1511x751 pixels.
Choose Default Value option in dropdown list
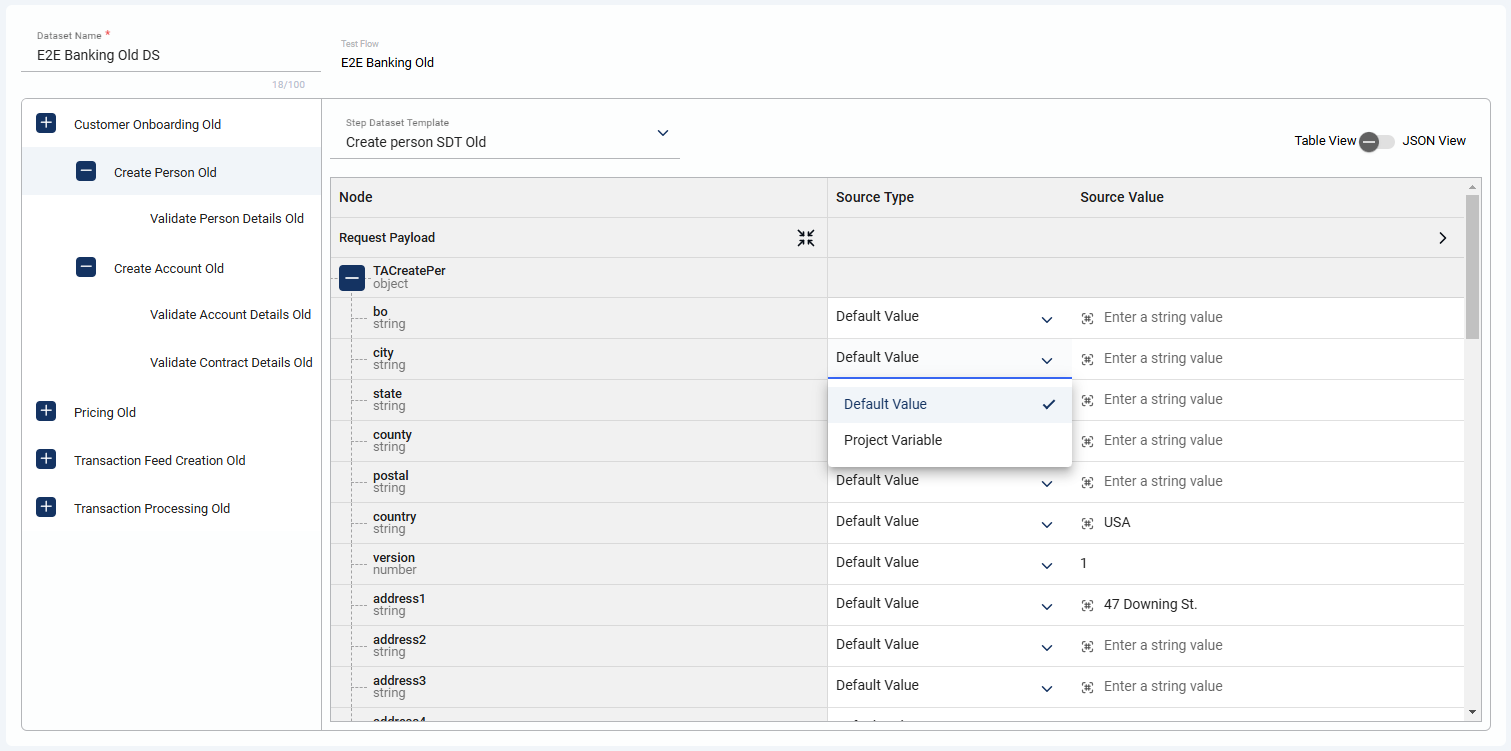tap(885, 404)
